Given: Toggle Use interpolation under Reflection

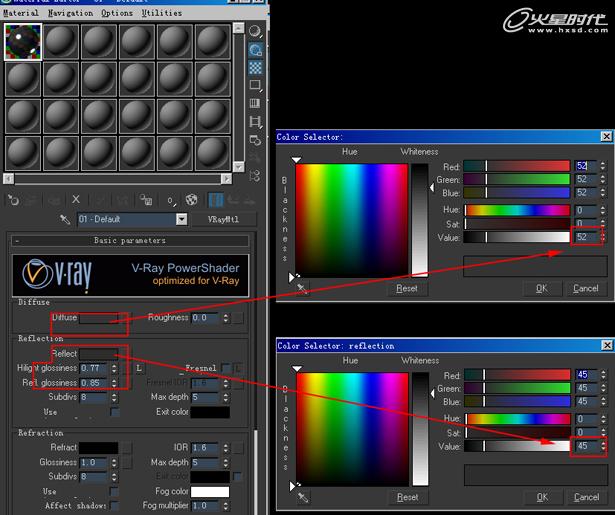Looking at the screenshot, I should click(114, 412).
